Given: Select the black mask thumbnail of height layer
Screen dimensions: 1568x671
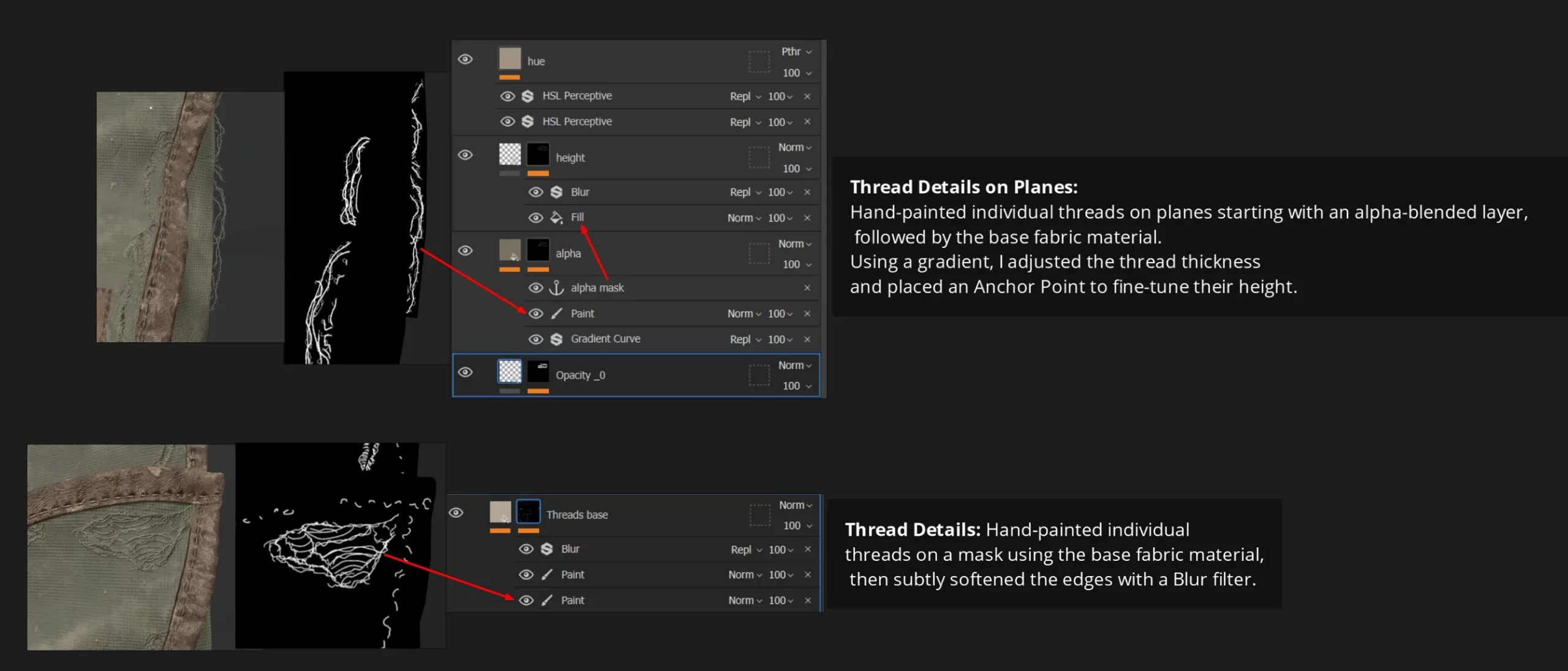Looking at the screenshot, I should 538,155.
